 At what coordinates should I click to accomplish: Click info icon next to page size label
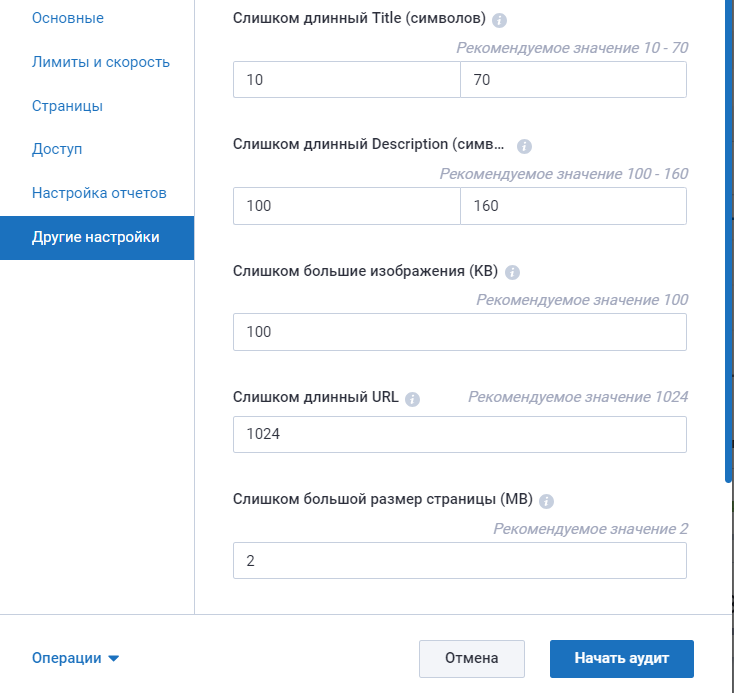[547, 502]
